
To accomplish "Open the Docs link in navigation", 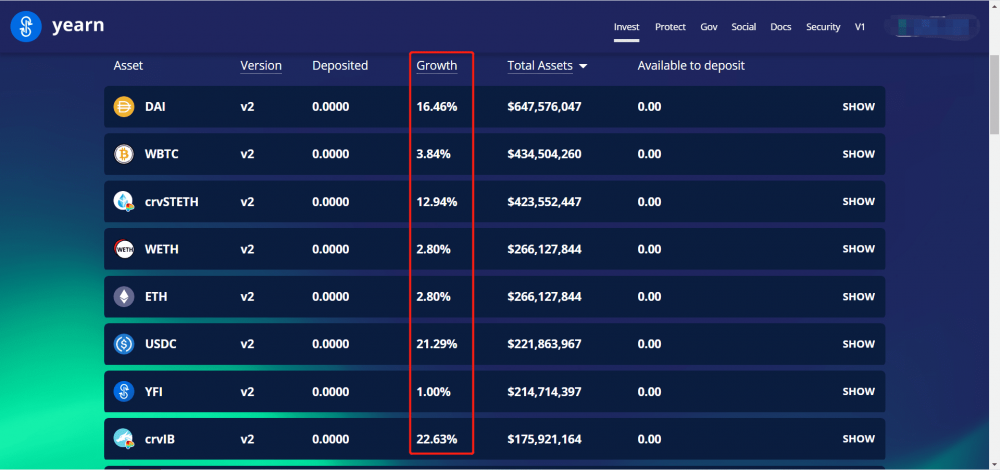I will coord(781,27).
